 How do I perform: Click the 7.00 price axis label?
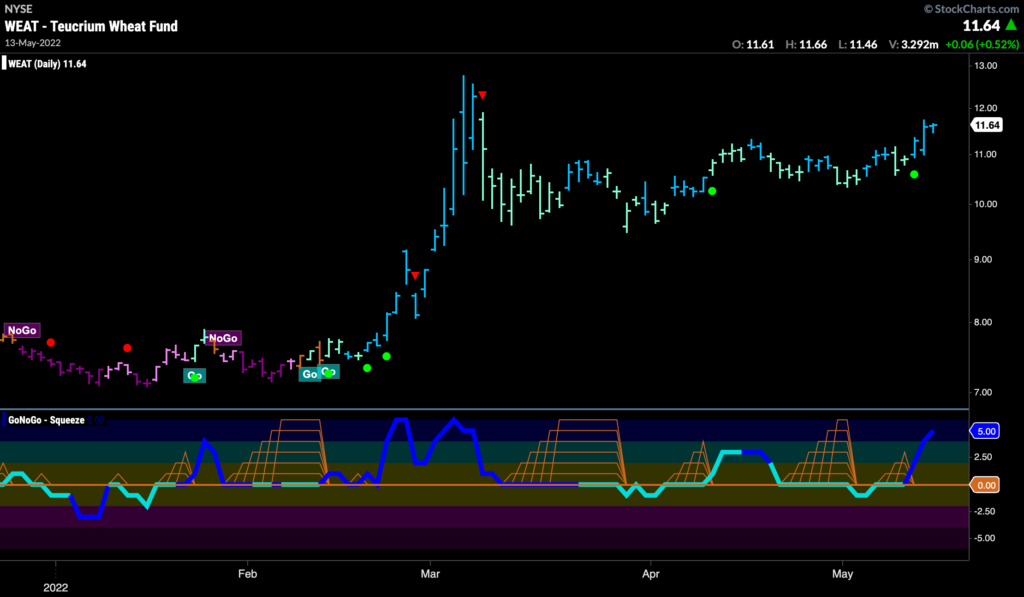coord(983,392)
